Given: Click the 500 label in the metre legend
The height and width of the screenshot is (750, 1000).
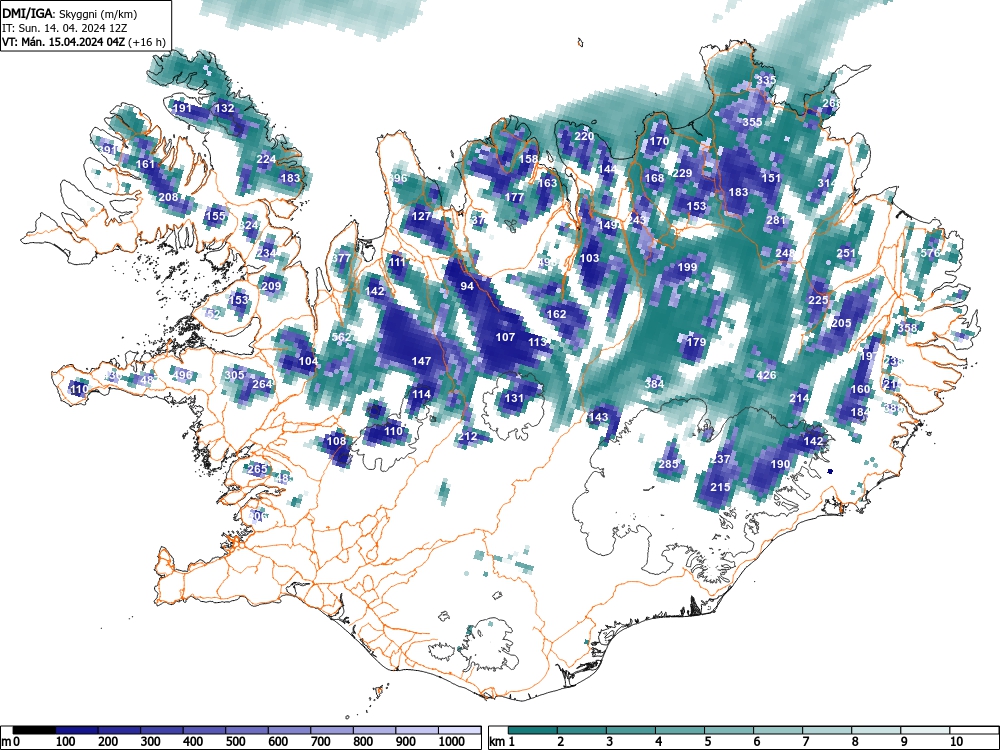Looking at the screenshot, I should tap(237, 742).
